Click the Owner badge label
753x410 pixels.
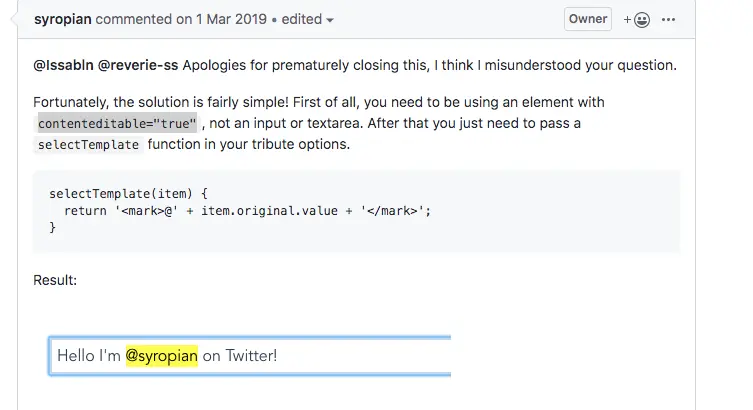click(x=588, y=19)
